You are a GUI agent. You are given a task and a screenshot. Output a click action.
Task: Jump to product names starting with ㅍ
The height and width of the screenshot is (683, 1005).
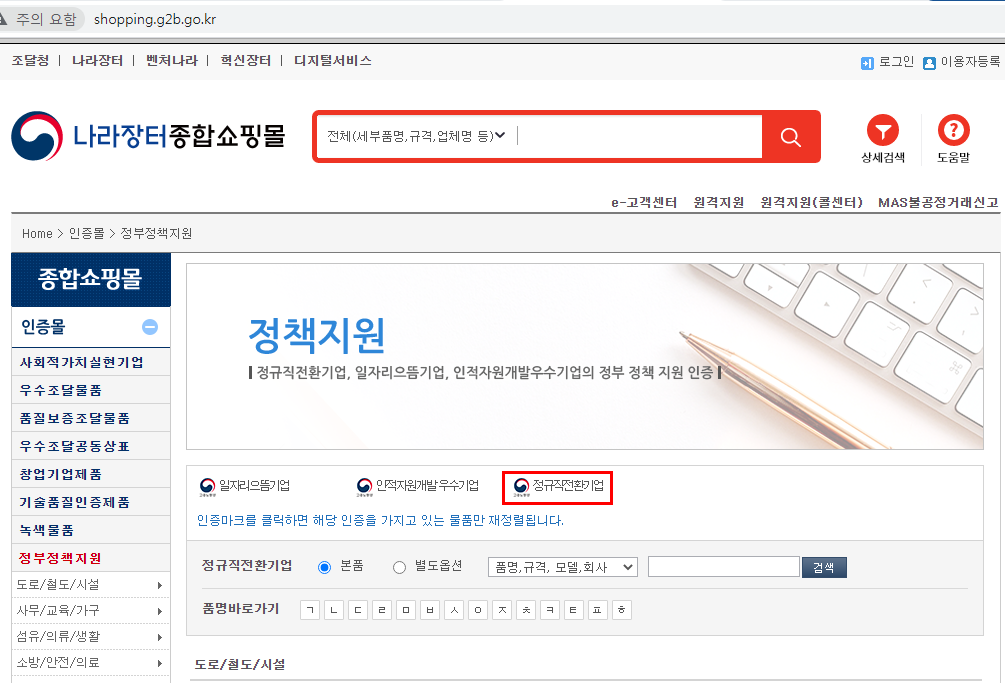click(x=597, y=610)
